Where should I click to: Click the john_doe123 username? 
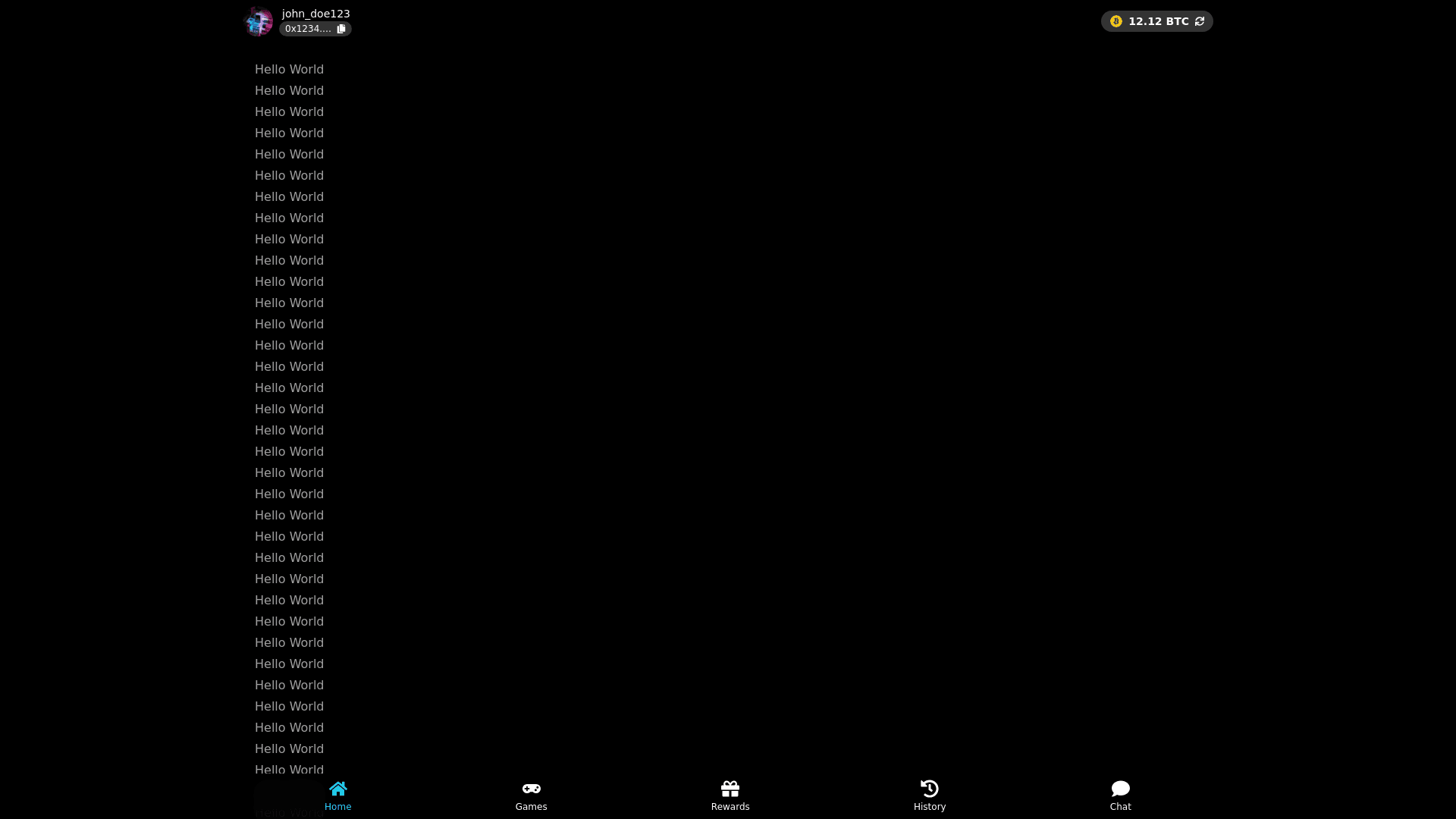point(315,14)
